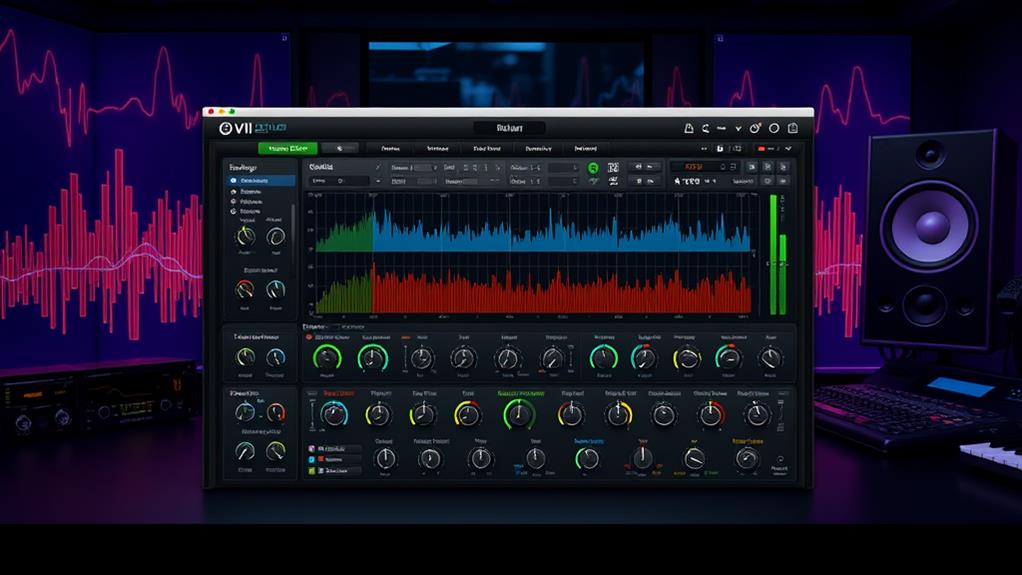
Task: Click the grid icon right of green power button
Action: pos(613,168)
